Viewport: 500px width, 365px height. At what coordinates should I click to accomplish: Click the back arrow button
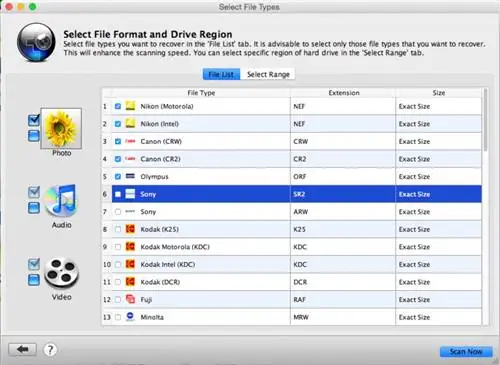[22, 349]
